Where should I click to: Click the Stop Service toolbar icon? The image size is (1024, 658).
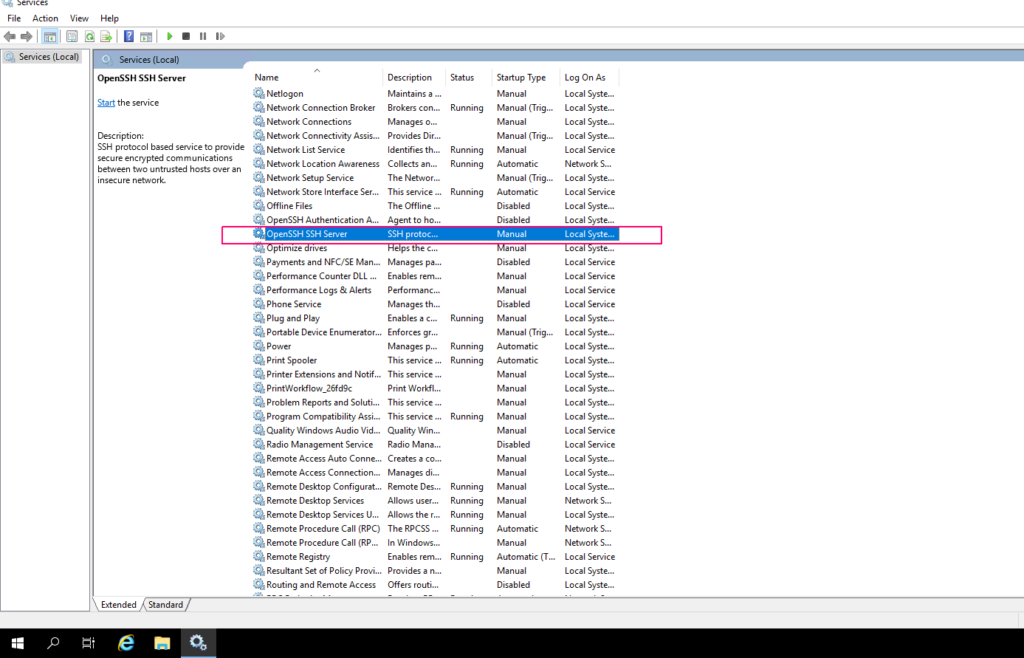click(186, 36)
